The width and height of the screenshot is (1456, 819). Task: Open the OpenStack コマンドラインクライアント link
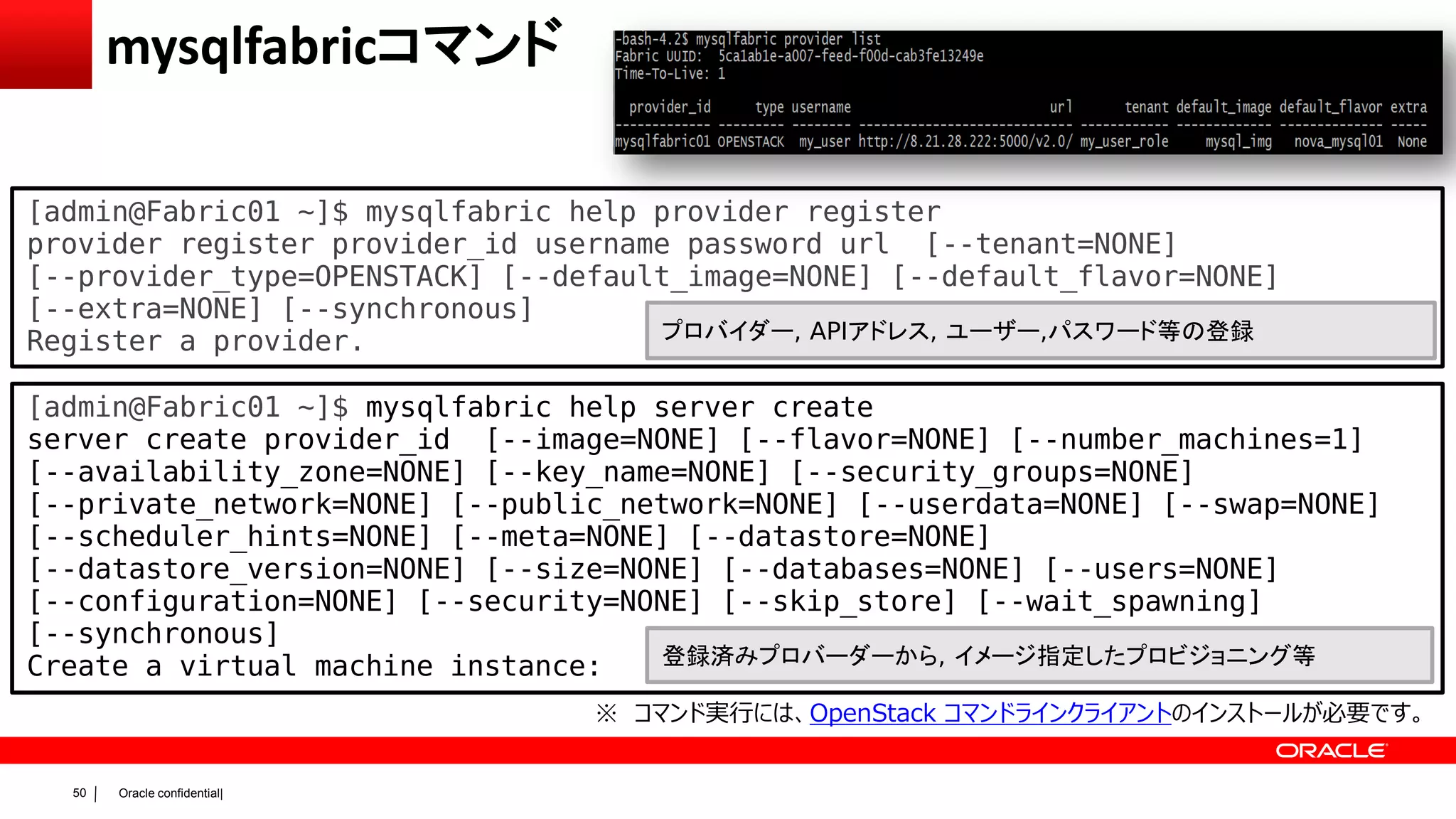tap(990, 712)
